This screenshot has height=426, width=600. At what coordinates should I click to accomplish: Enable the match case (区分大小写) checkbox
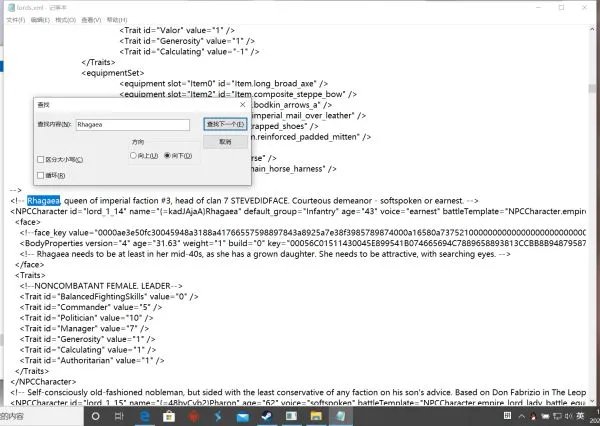(40, 159)
